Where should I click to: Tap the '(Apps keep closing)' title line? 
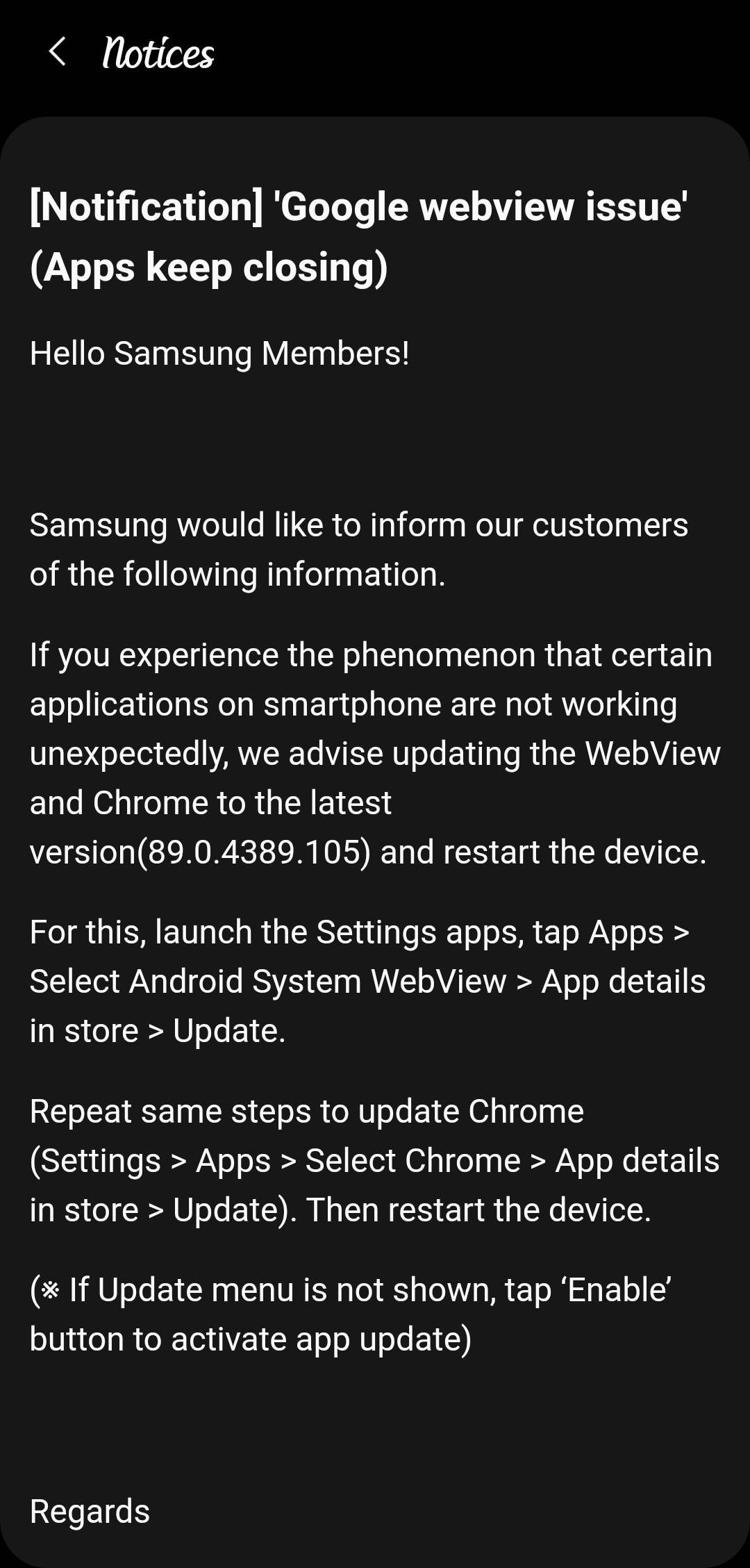click(209, 267)
